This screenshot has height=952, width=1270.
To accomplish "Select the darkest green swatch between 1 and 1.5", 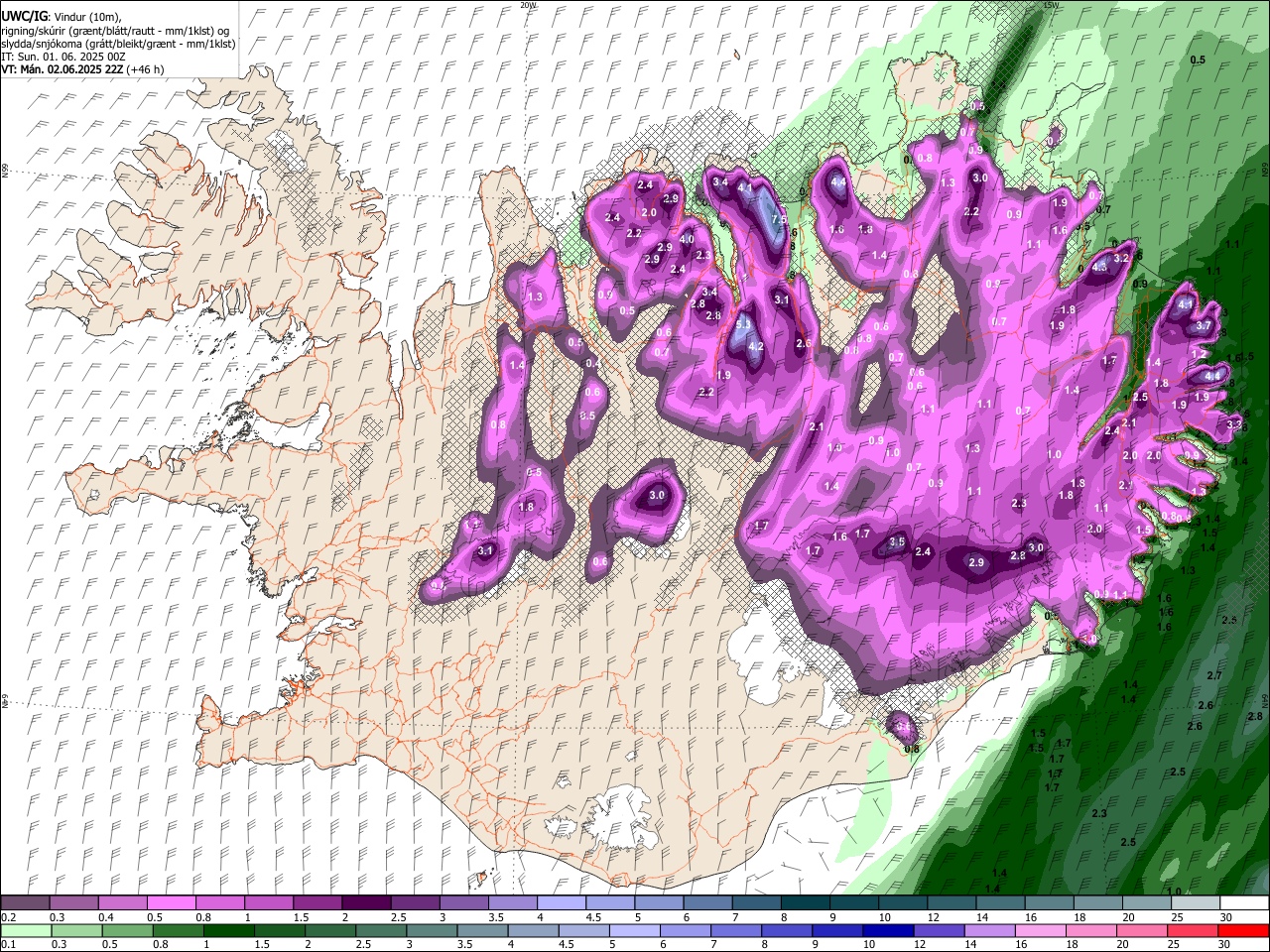I will coord(229,930).
